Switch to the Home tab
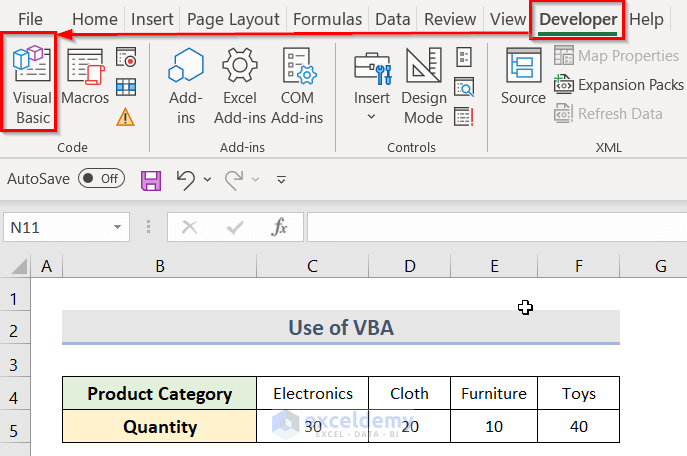 [x=95, y=19]
